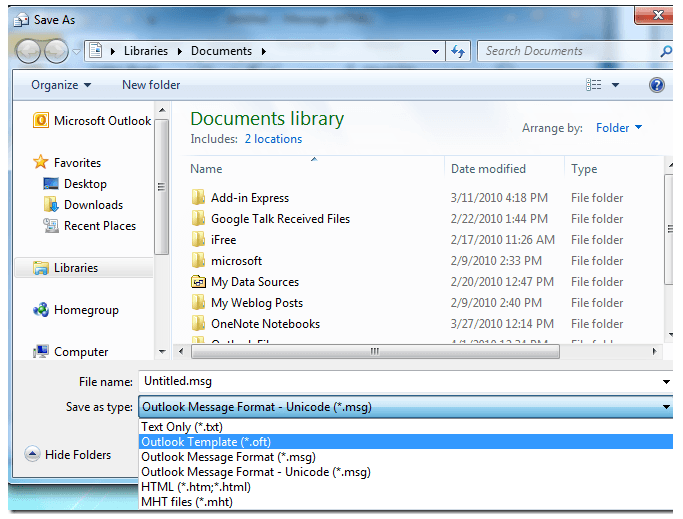The image size is (683, 519).
Task: Click up arrow of navigation pane scrollbar
Action: tap(162, 110)
